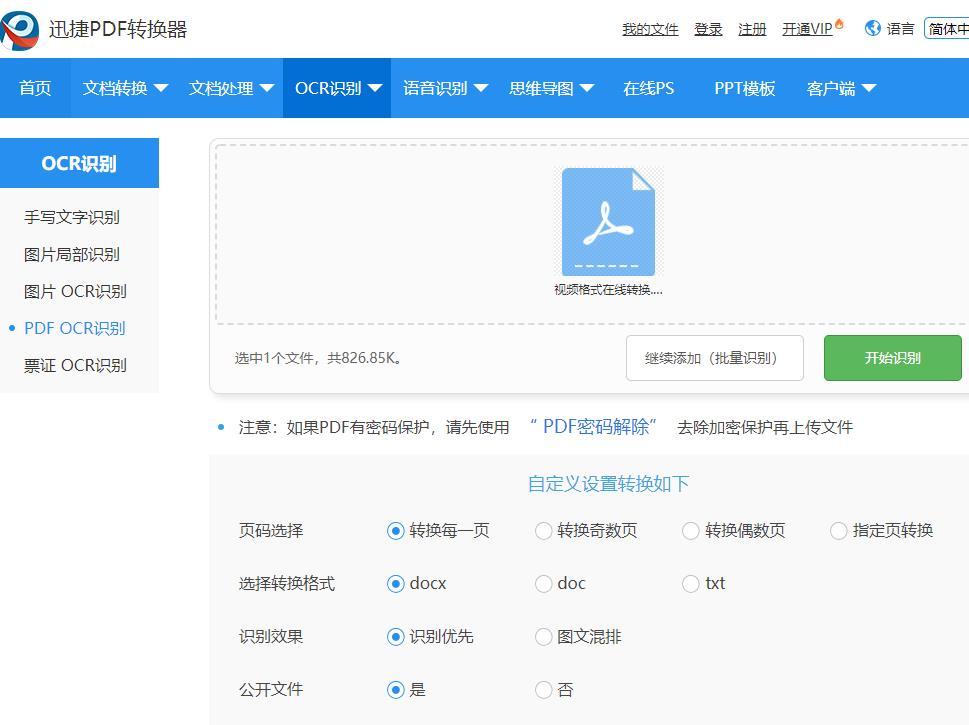Open PPT模板 from navigation bar
The image size is (969, 725).
click(x=744, y=88)
